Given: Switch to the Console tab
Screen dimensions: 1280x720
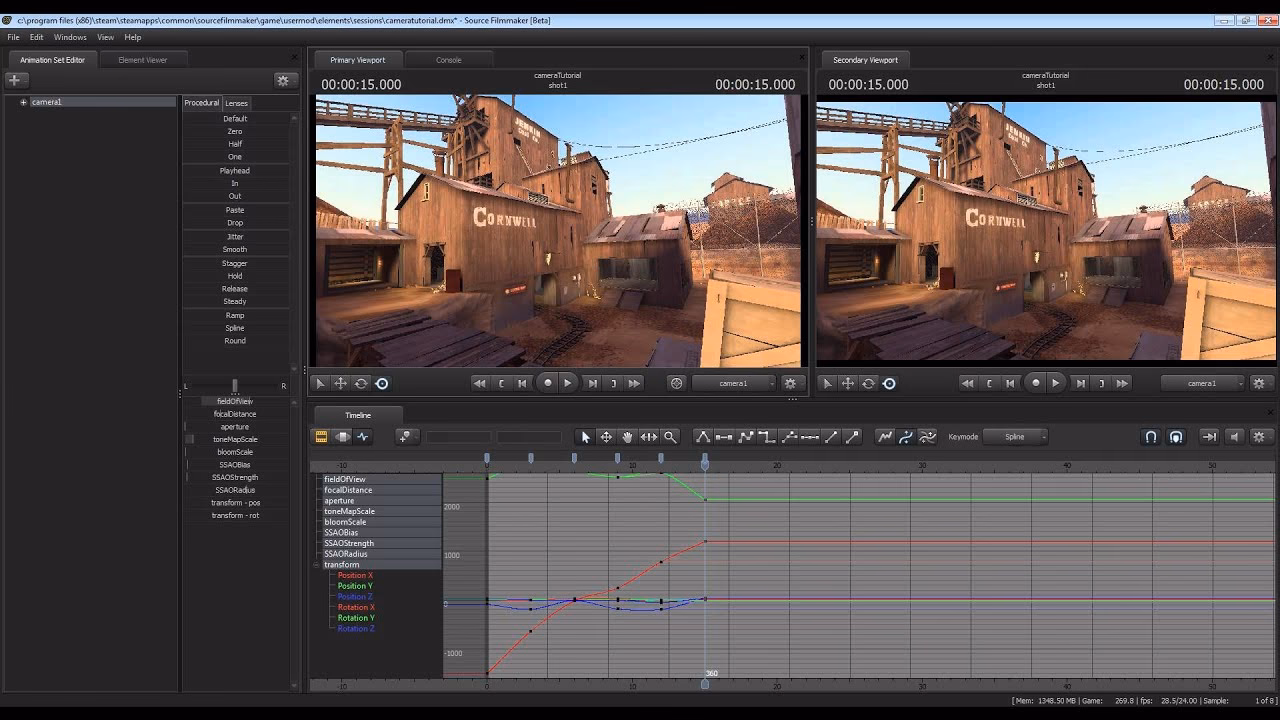Looking at the screenshot, I should click(448, 60).
